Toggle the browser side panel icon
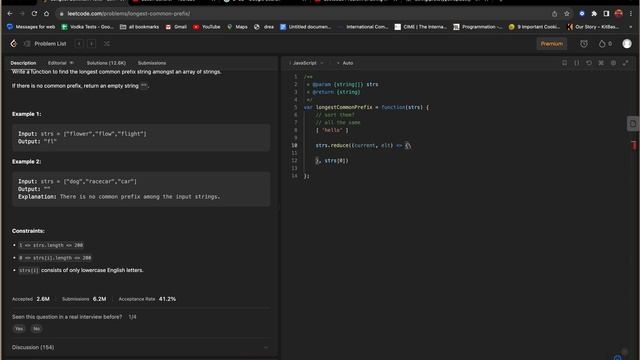640x360 pixels. (x=606, y=13)
